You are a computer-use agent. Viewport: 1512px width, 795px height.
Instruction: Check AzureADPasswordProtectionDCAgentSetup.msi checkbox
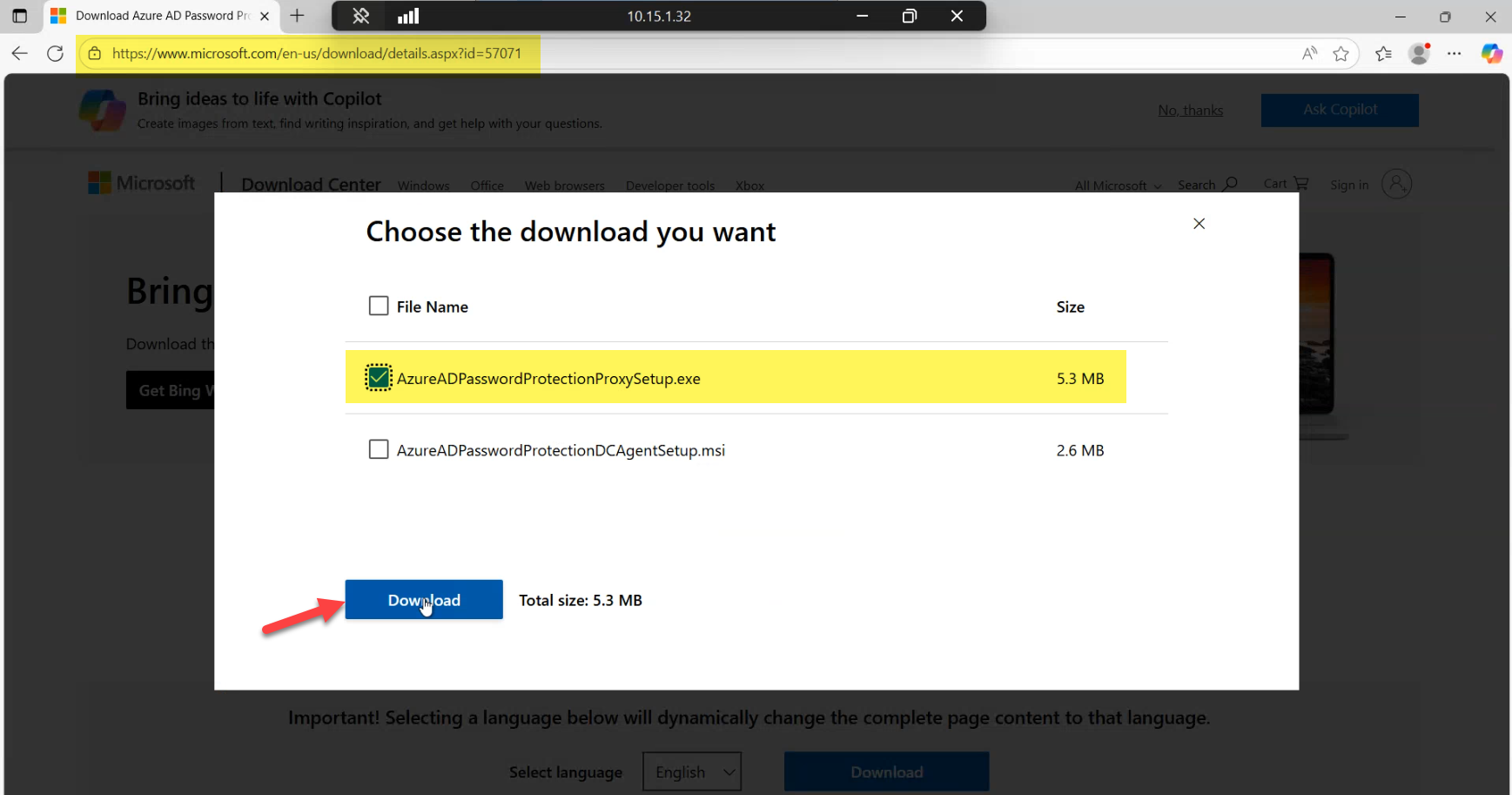379,449
